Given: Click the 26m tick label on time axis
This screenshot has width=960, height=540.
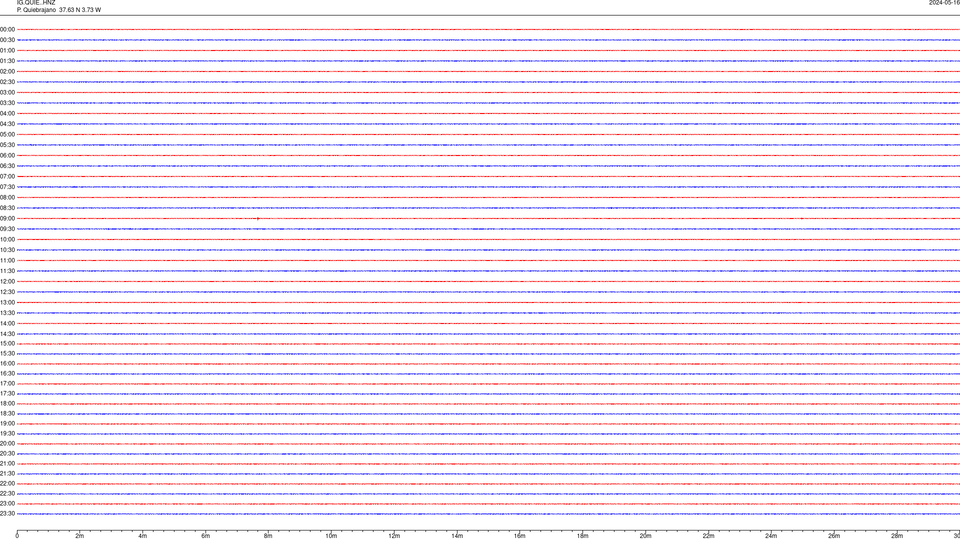Looking at the screenshot, I should click(x=834, y=536).
